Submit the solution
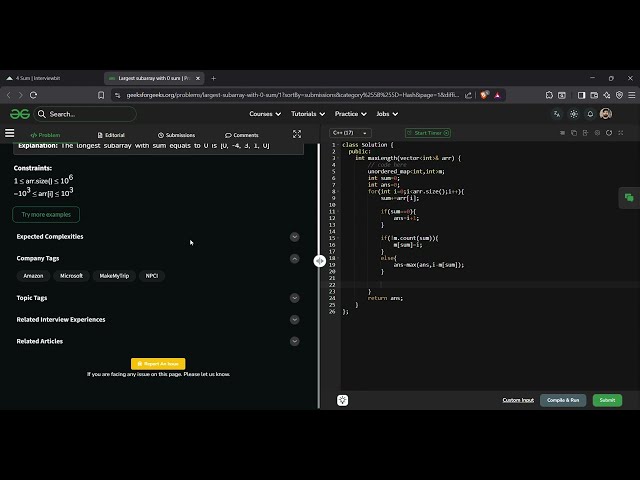Viewport: 640px width, 480px height. pyautogui.click(x=607, y=400)
